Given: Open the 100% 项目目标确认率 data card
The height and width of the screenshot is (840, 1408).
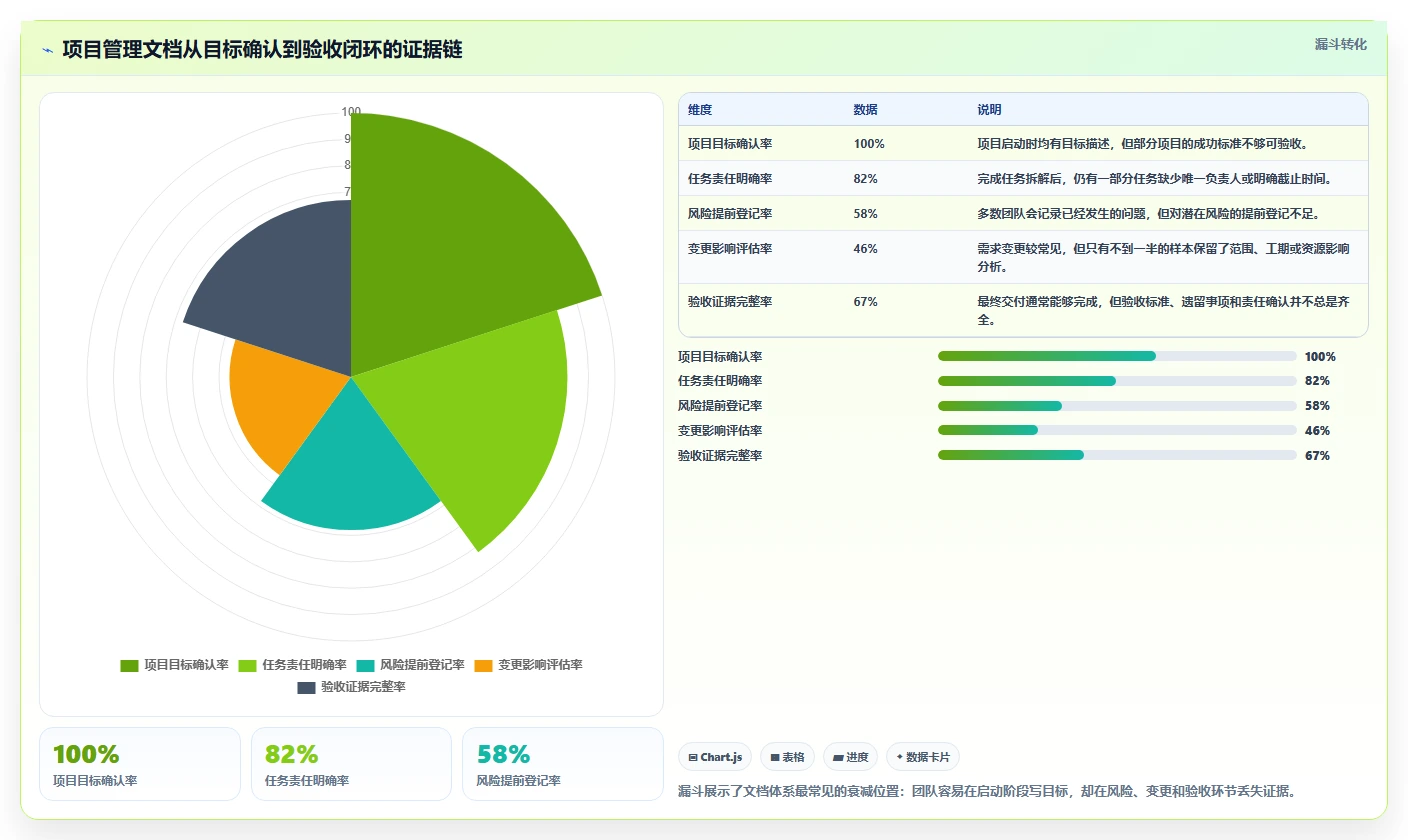Looking at the screenshot, I should [x=140, y=764].
